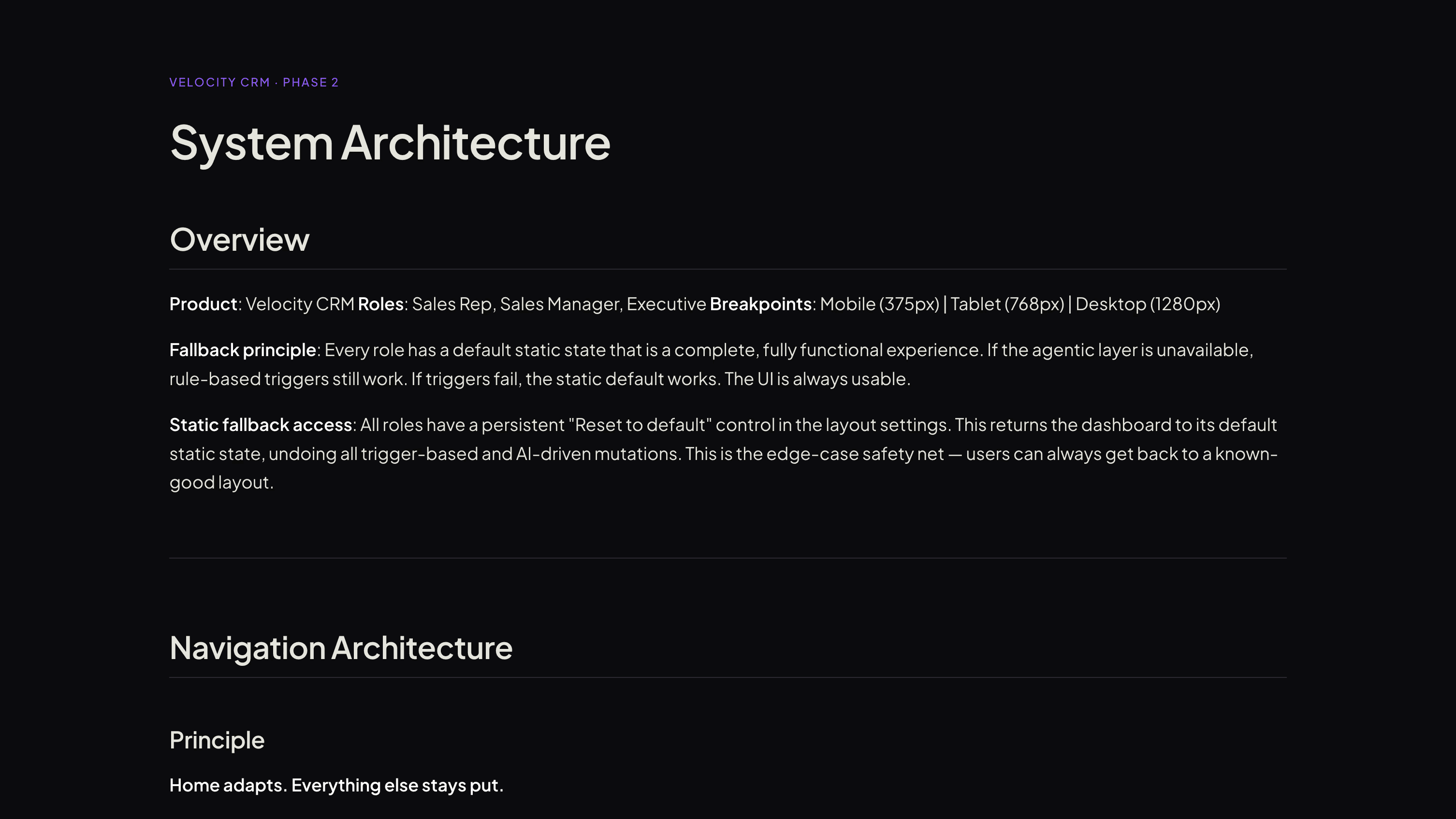Click the Static fallback access bold text
This screenshot has width=1456, height=819.
tap(261, 425)
